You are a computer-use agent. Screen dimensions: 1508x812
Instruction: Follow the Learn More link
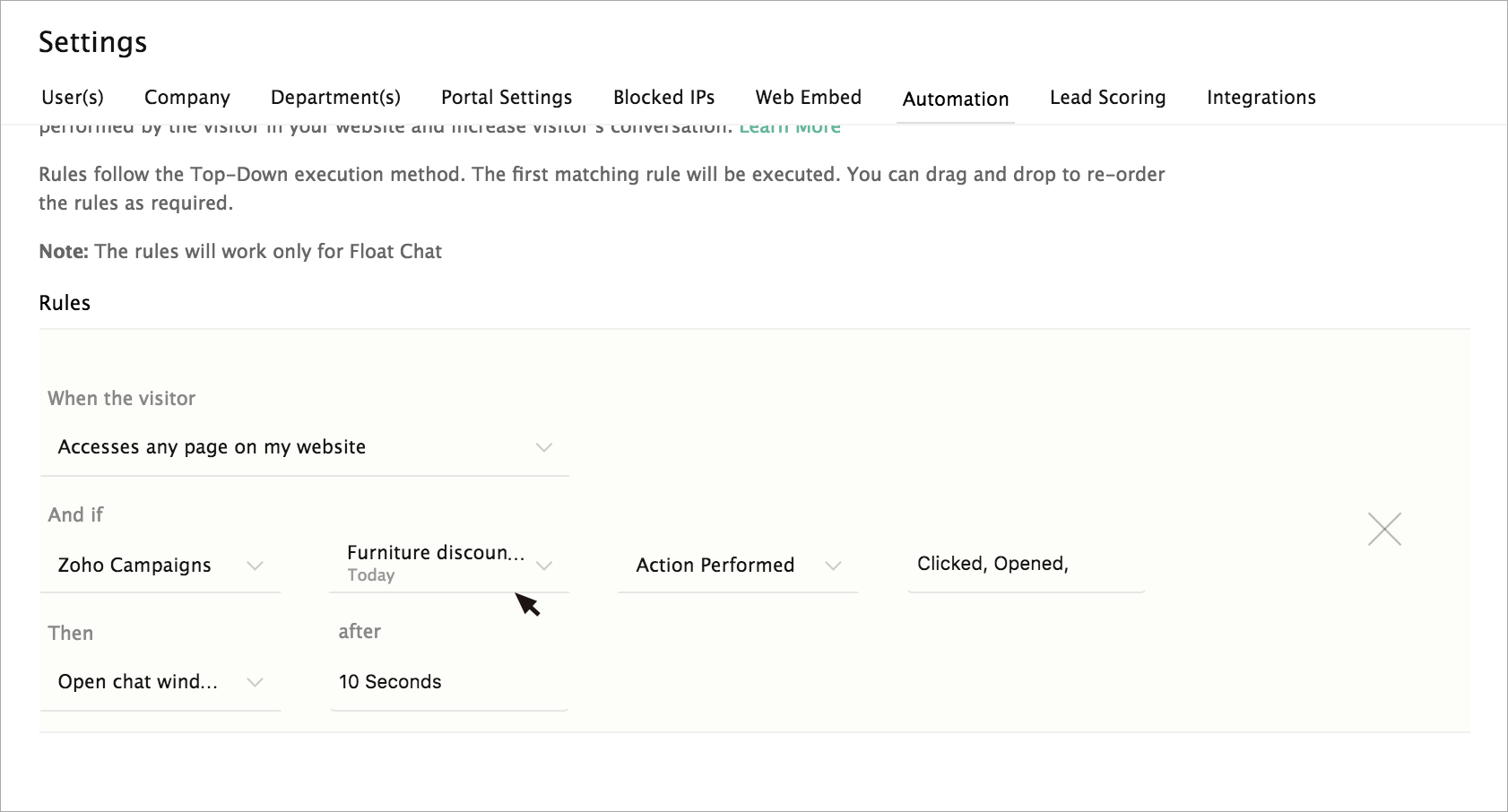point(790,127)
